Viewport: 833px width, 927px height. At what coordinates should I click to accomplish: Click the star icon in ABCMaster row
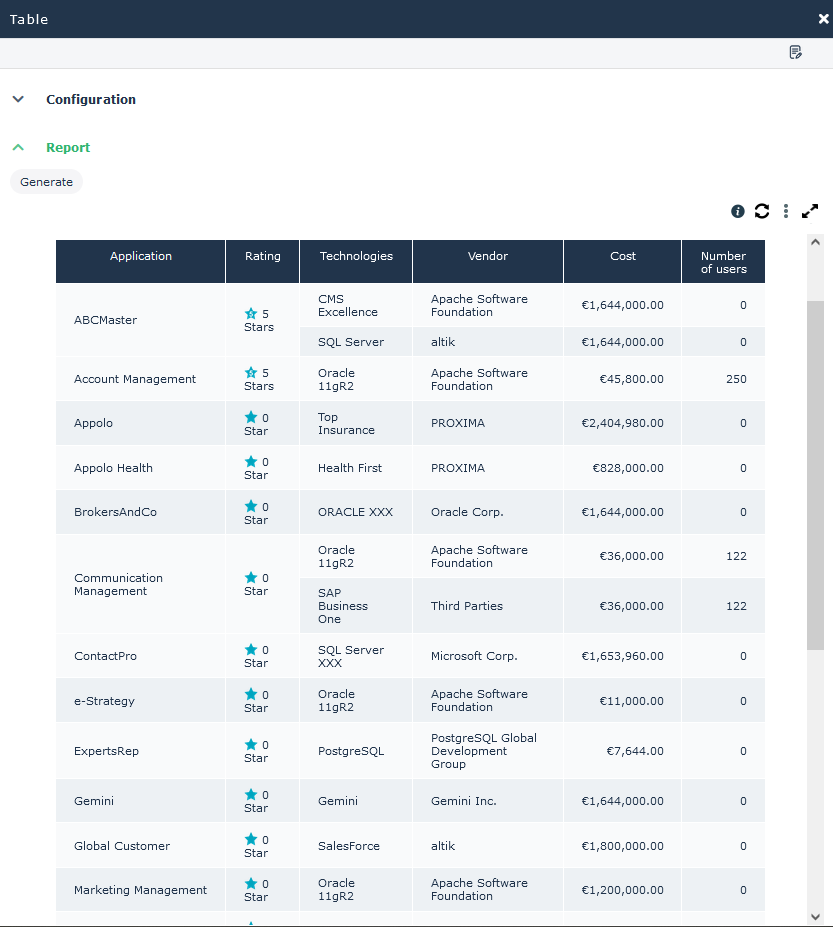[x=251, y=314]
